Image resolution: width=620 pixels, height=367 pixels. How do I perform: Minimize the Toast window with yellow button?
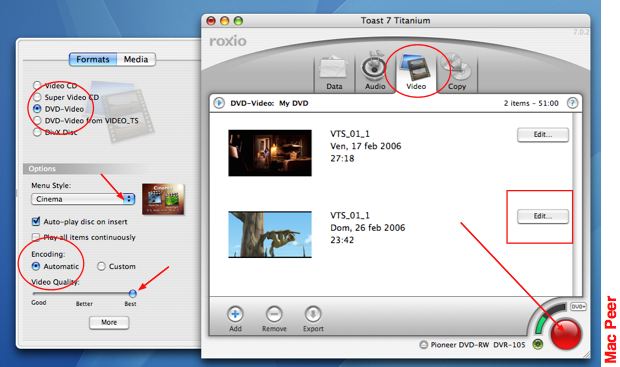(225, 21)
